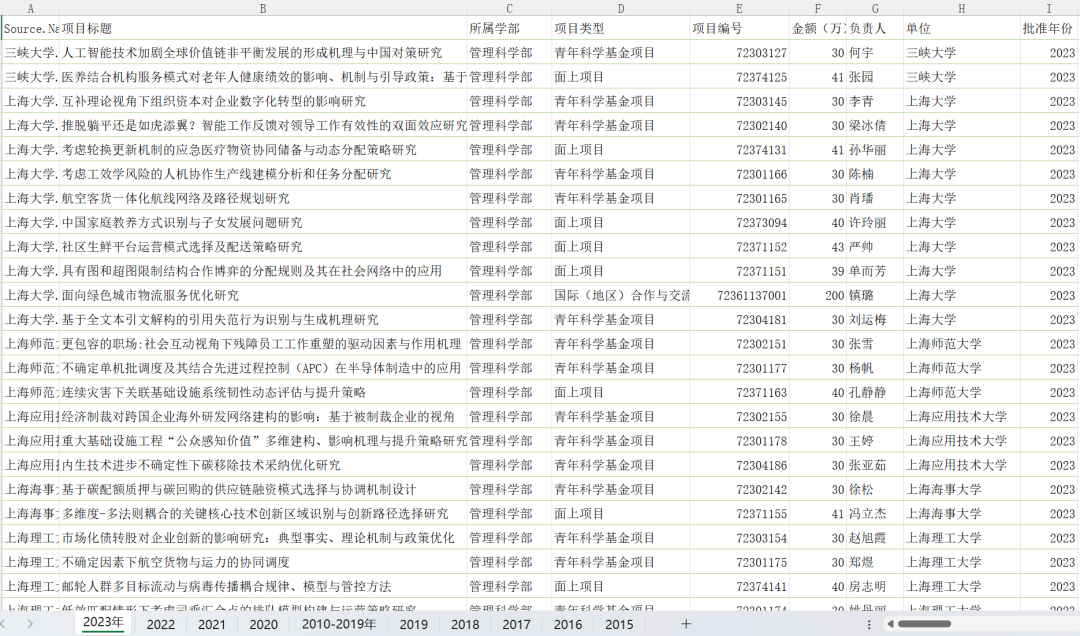Click the amount cell showing 39
This screenshot has height=636, width=1080.
(818, 271)
